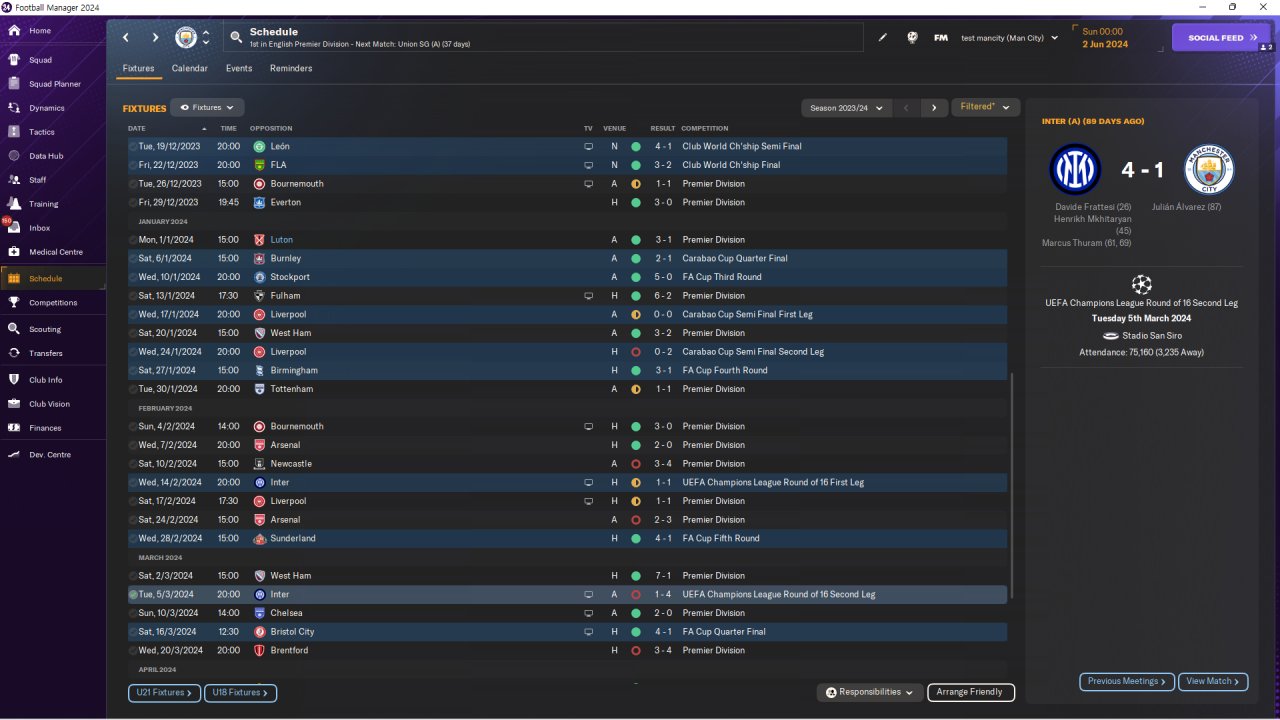Open the Filtered dropdown

click(x=985, y=107)
